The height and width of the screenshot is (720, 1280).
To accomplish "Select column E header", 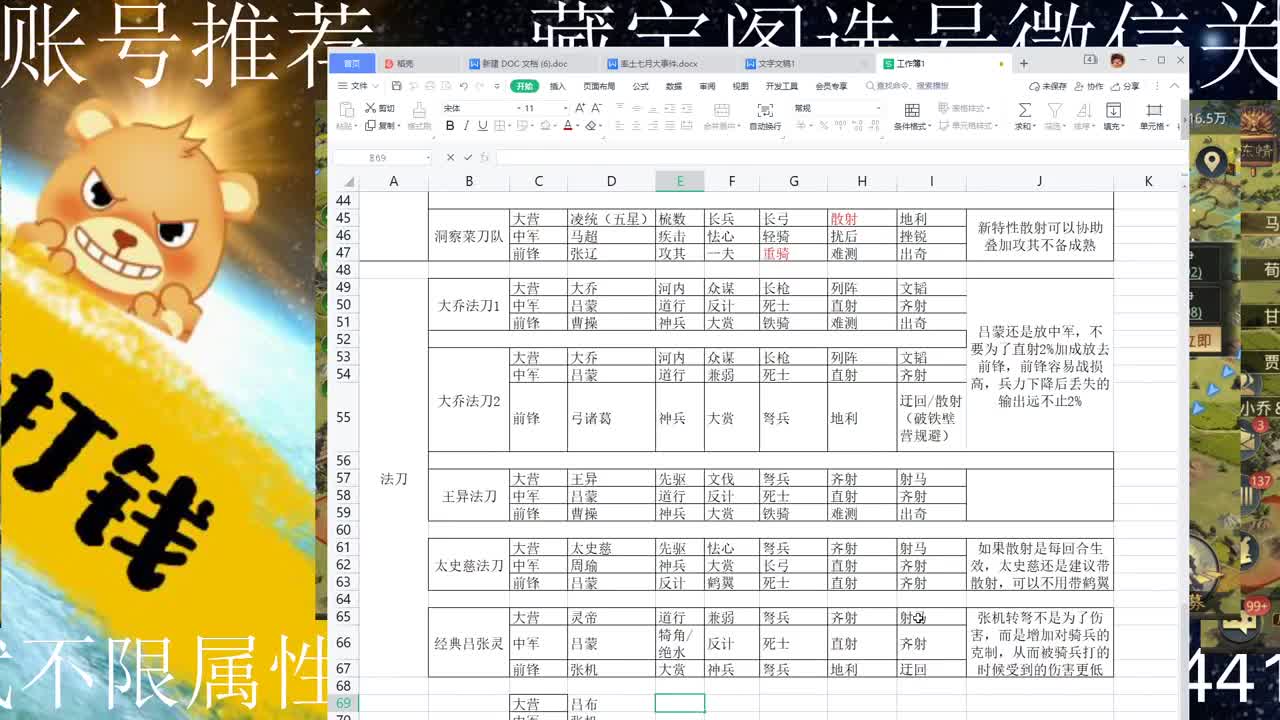I will [x=680, y=181].
